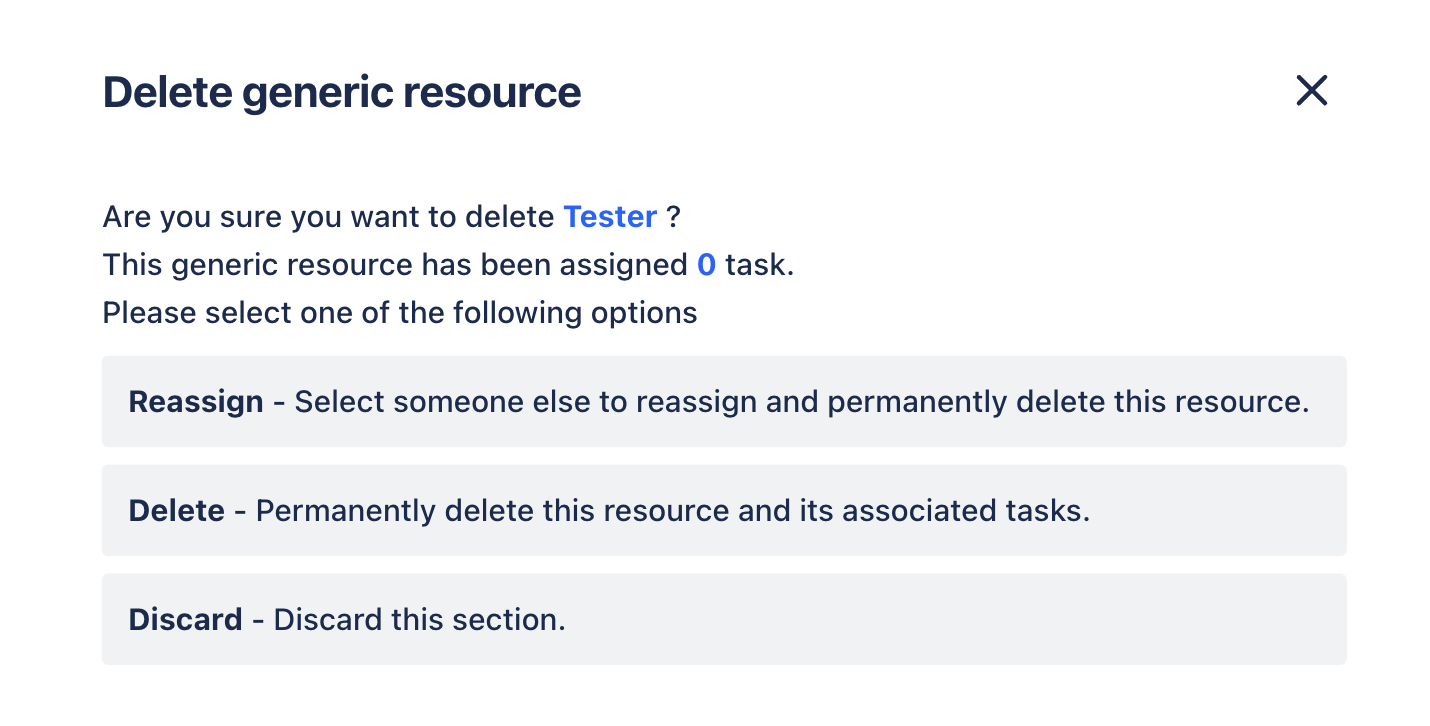
Task: Click the bold Delete label
Action: pos(173,510)
